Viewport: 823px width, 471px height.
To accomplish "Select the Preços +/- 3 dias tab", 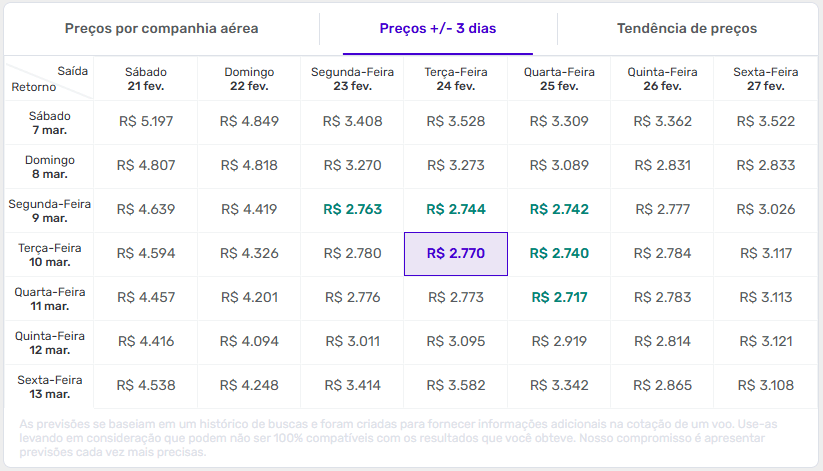I will (436, 29).
